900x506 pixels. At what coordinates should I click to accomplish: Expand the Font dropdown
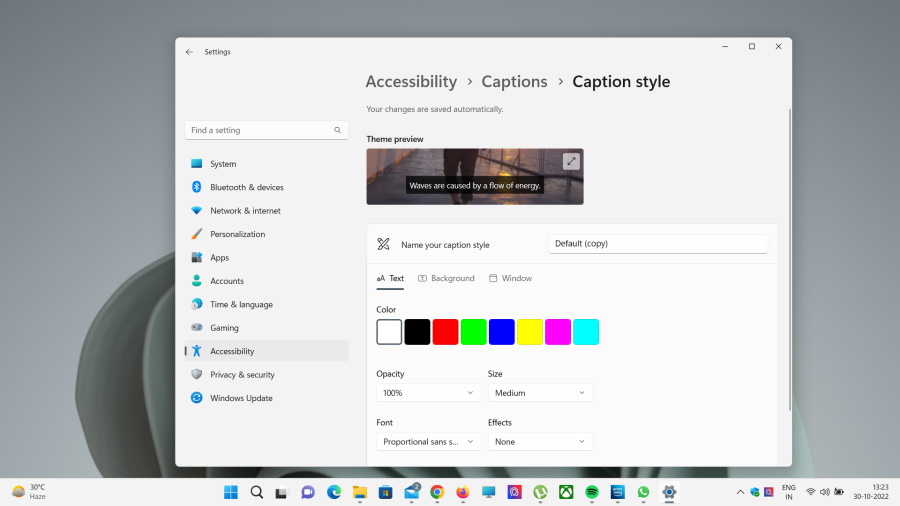(x=428, y=441)
